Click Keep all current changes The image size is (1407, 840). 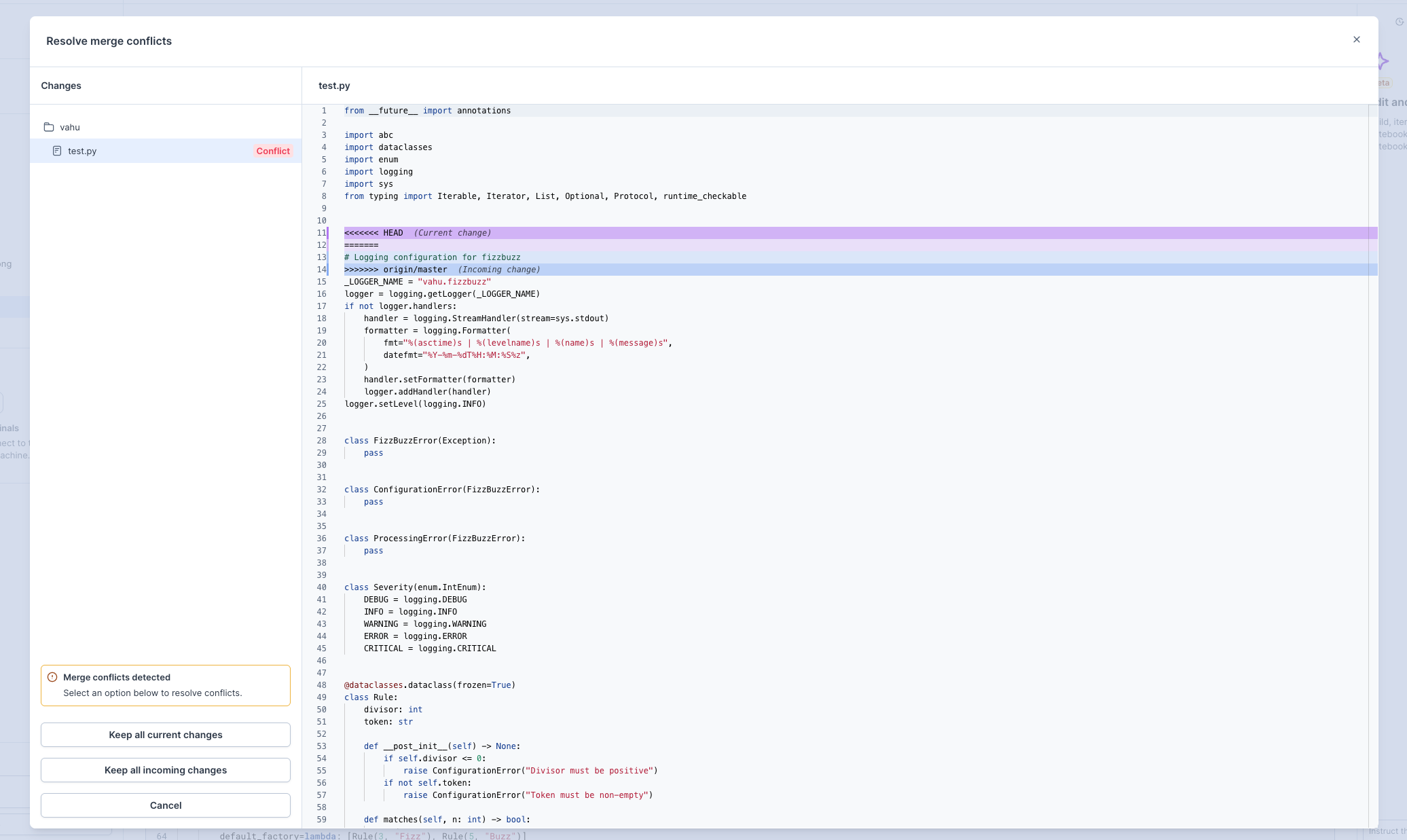[165, 735]
